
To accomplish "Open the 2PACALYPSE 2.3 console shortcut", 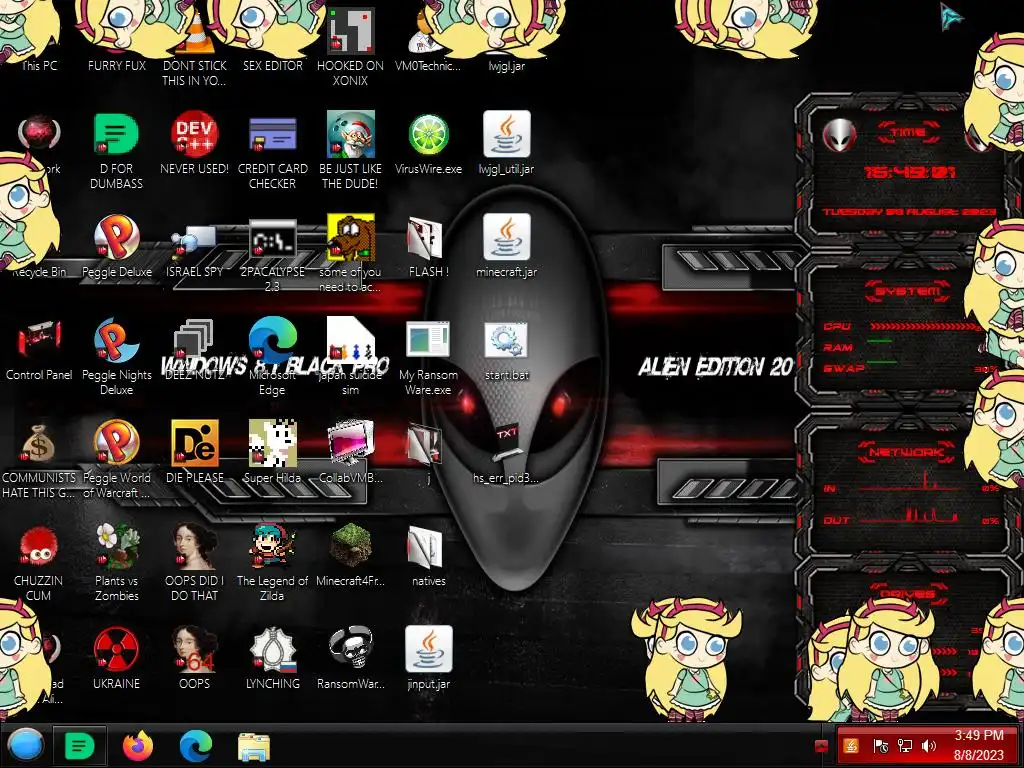I will click(272, 237).
